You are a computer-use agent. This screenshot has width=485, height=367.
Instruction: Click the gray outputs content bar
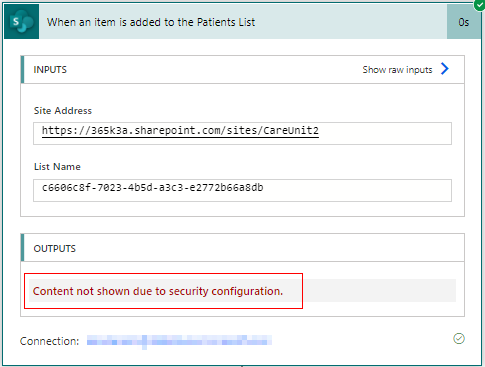pyautogui.click(x=242, y=290)
